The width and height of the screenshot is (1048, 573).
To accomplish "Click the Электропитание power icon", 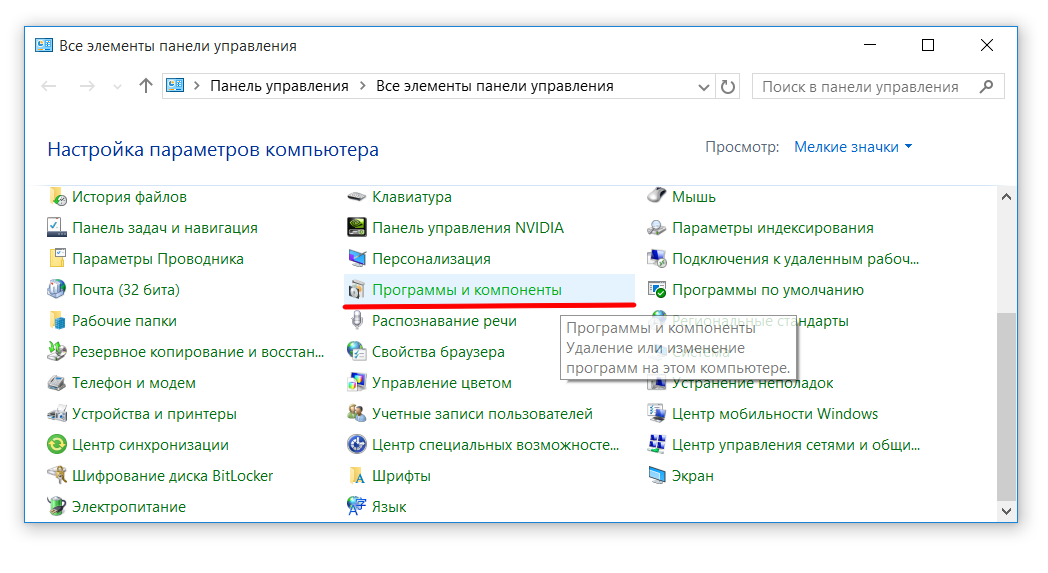I will click(x=57, y=507).
